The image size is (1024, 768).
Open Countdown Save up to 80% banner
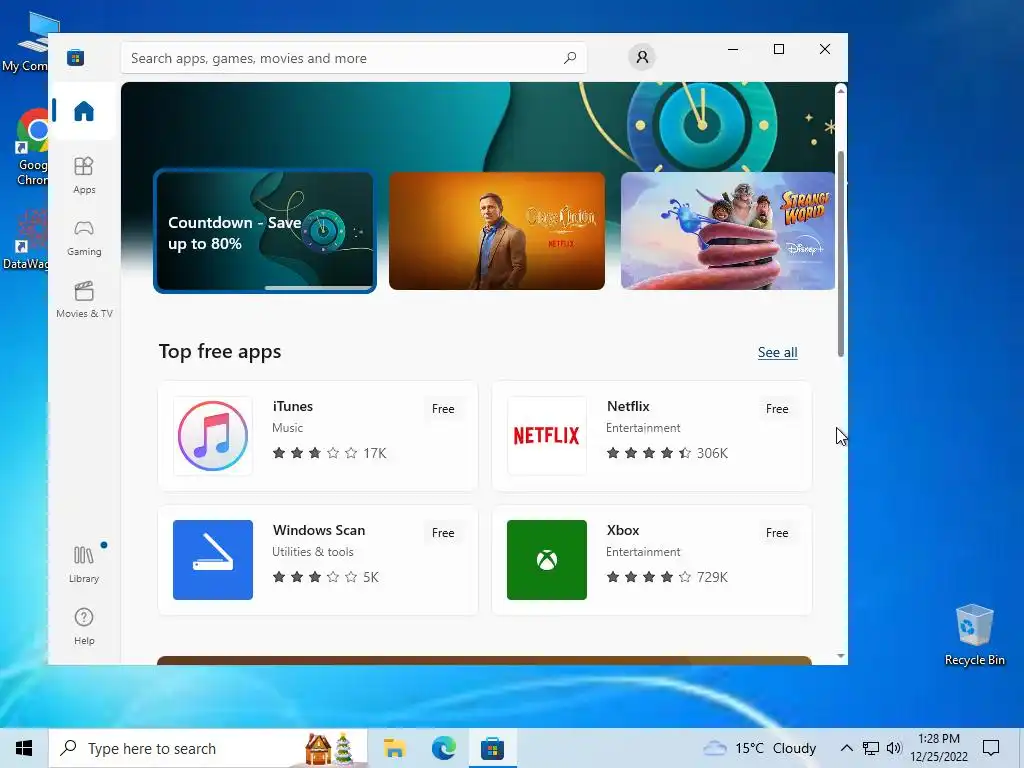264,231
